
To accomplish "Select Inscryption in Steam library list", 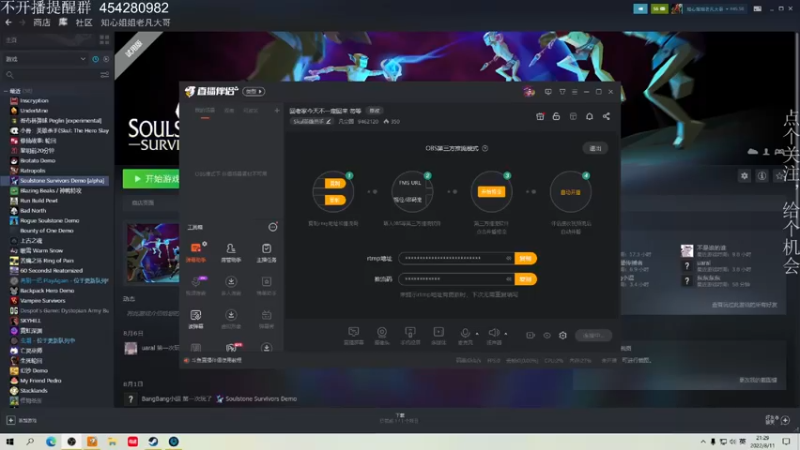I will pyautogui.click(x=34, y=101).
